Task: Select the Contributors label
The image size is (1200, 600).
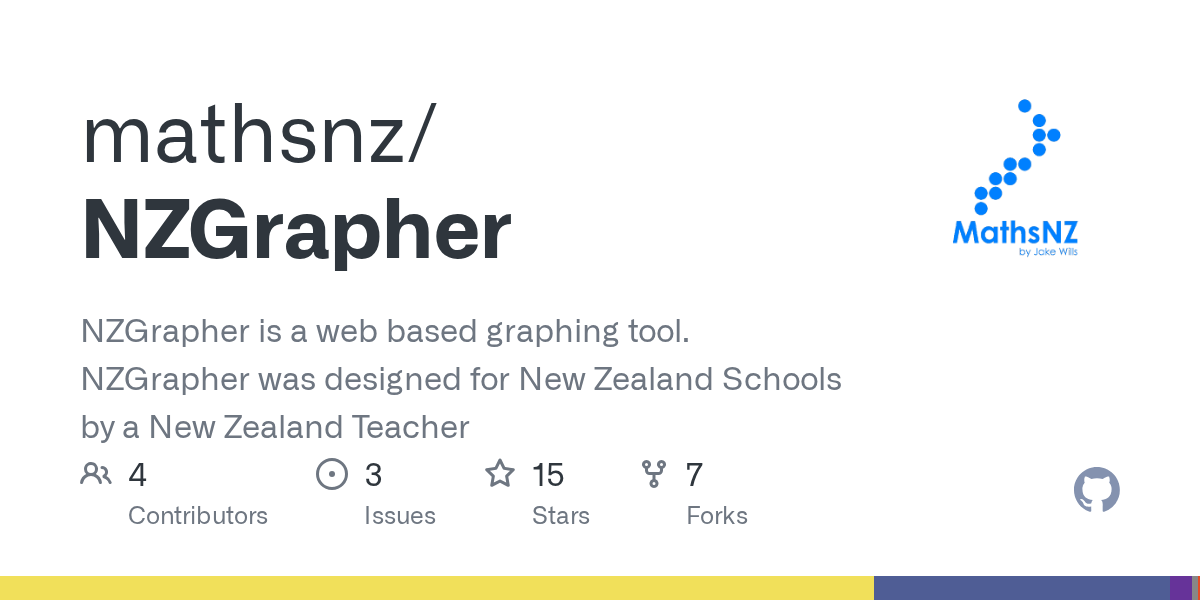Action: (198, 516)
